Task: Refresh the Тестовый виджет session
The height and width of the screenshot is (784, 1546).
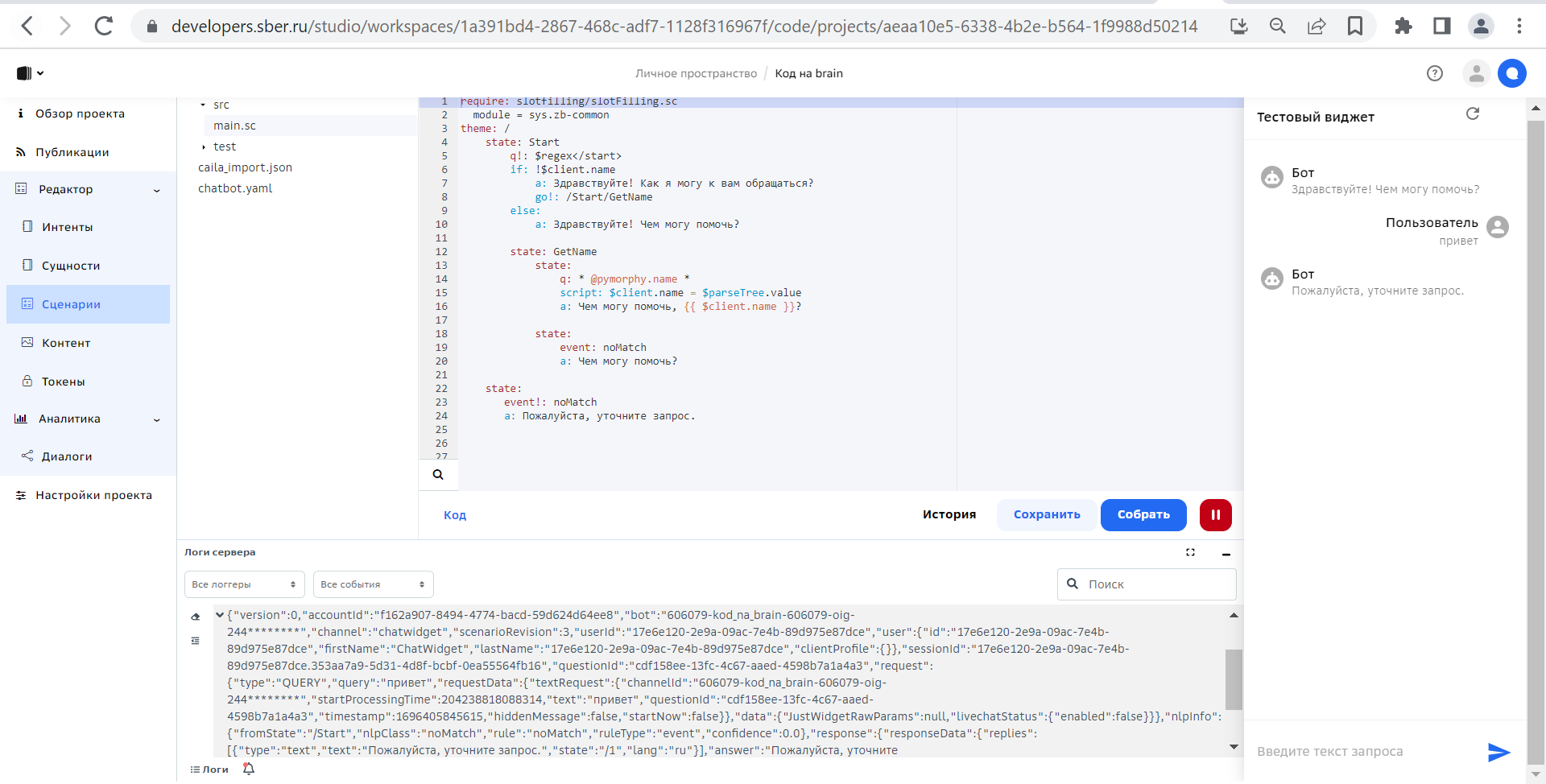Action: click(1473, 113)
